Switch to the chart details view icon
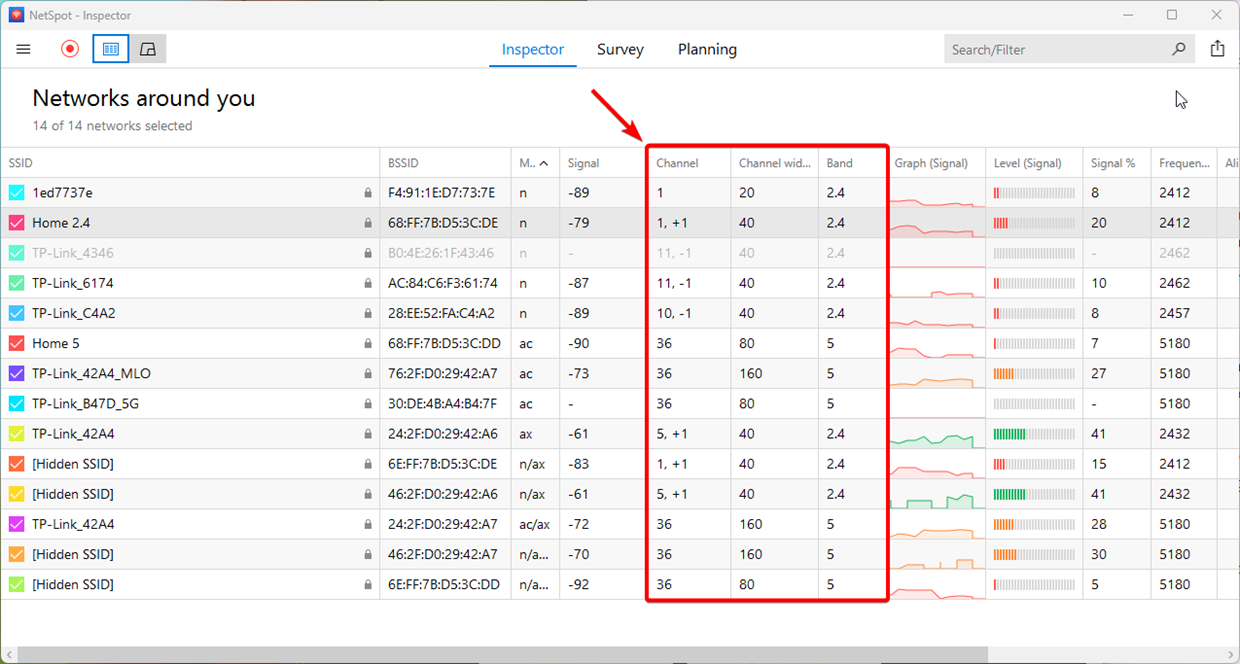This screenshot has width=1240, height=664. [148, 49]
